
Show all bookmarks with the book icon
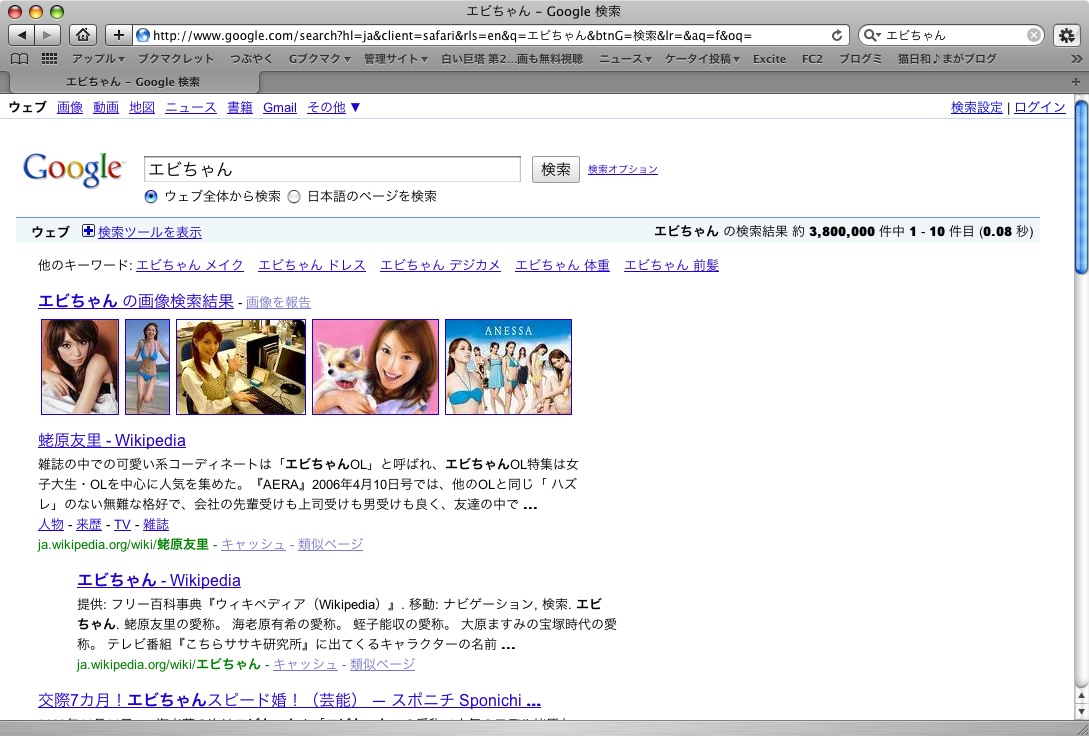click(19, 59)
